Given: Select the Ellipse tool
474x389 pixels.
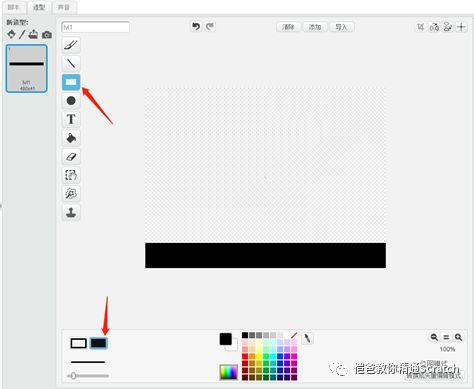Looking at the screenshot, I should point(71,101).
